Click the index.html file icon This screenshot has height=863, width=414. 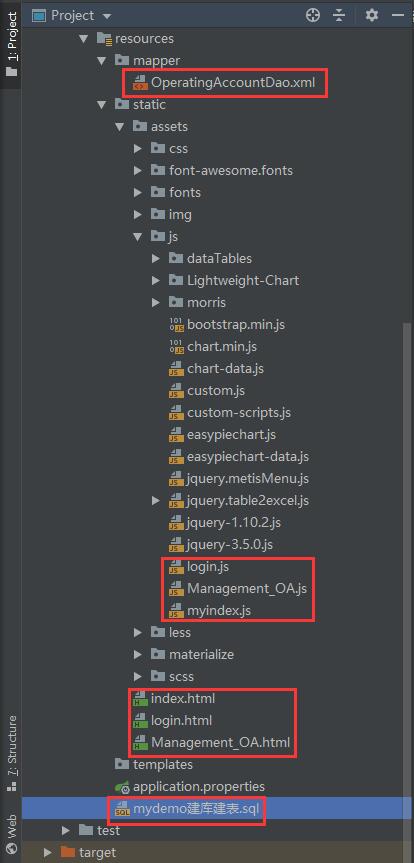point(140,700)
